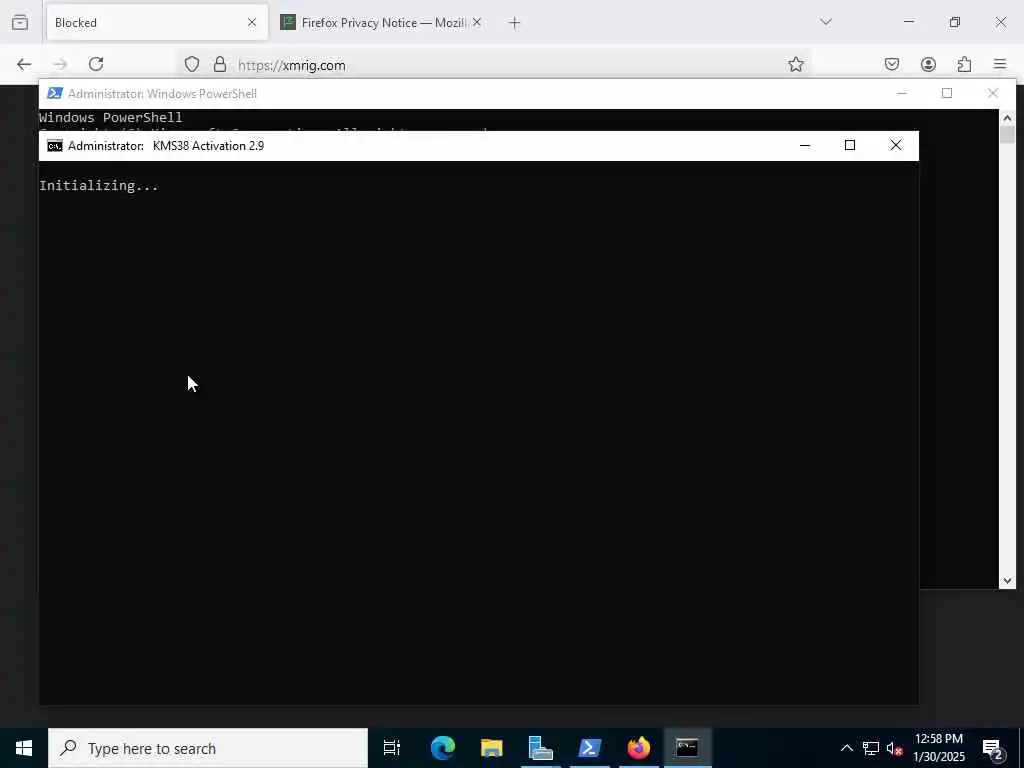This screenshot has height=768, width=1024.
Task: Click the PowerShell scrollbar thumb
Action: coord(1007,135)
